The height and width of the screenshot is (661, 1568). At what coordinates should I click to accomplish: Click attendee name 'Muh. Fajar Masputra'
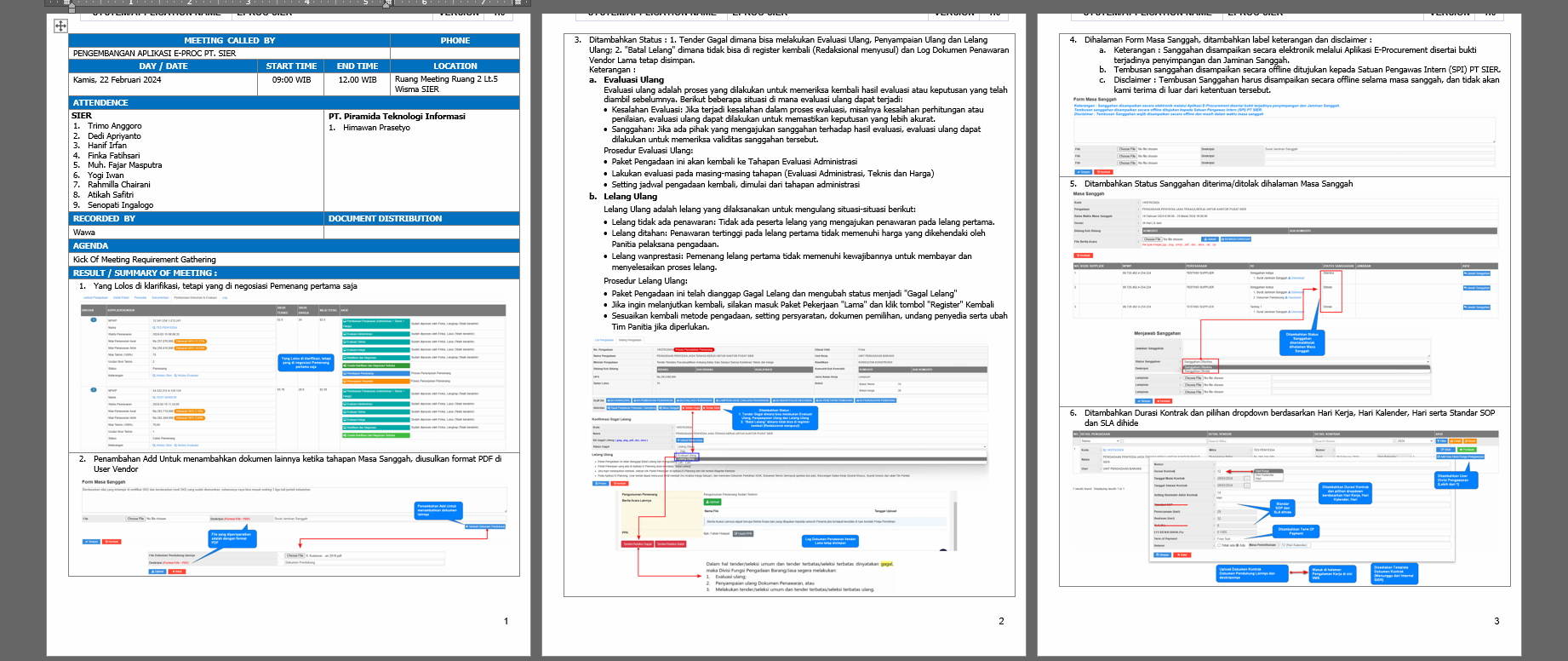pyautogui.click(x=124, y=165)
